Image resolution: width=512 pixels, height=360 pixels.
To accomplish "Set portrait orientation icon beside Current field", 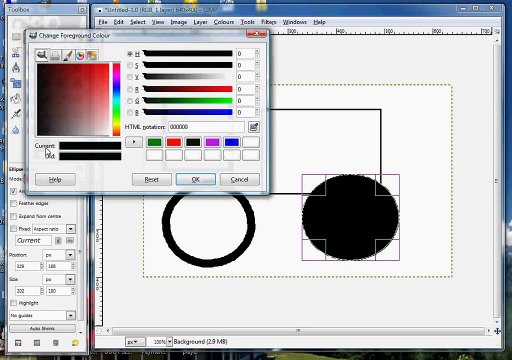I will click(58, 240).
